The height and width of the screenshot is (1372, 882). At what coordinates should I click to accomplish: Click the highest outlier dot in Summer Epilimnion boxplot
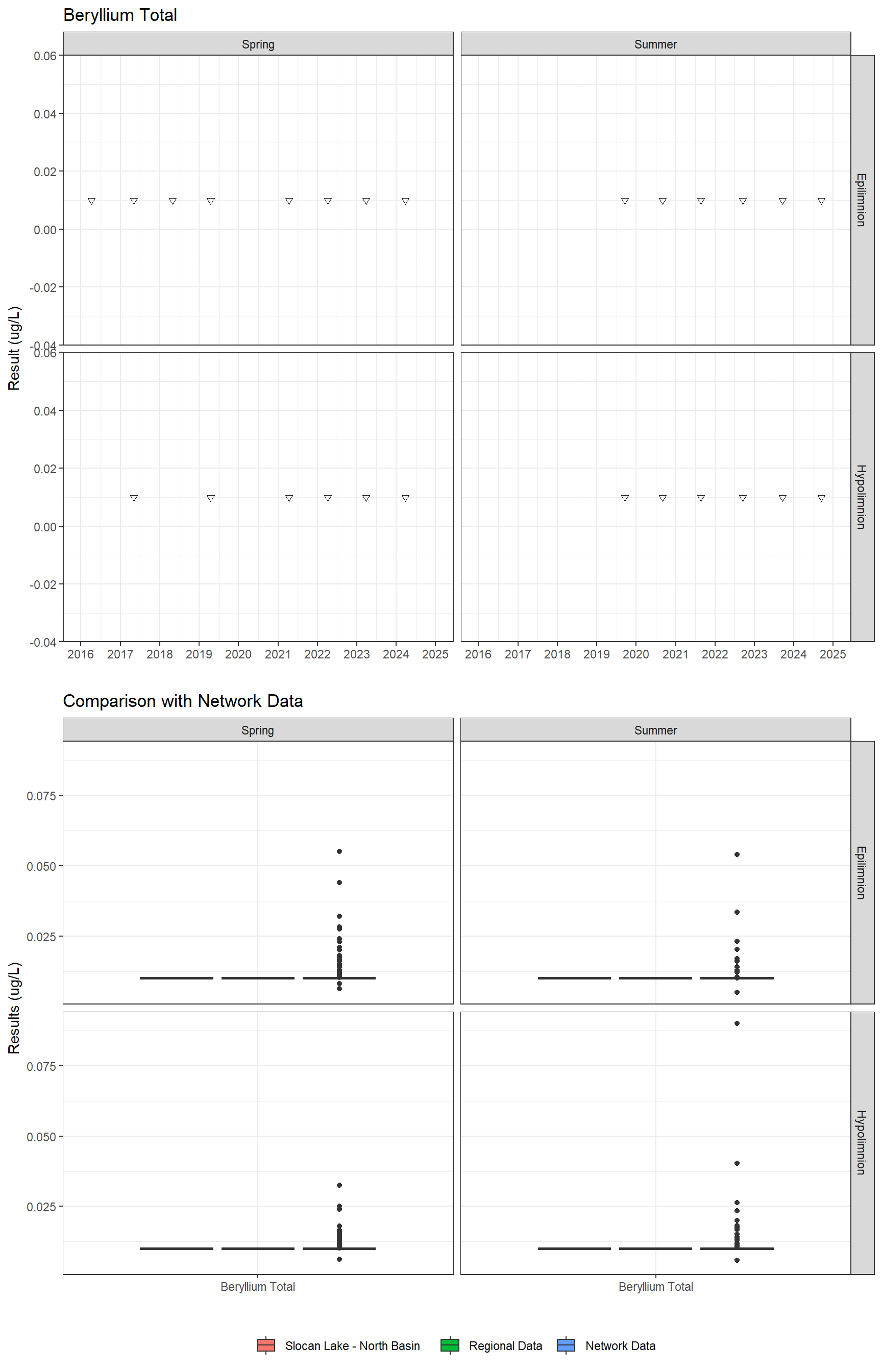[x=737, y=854]
